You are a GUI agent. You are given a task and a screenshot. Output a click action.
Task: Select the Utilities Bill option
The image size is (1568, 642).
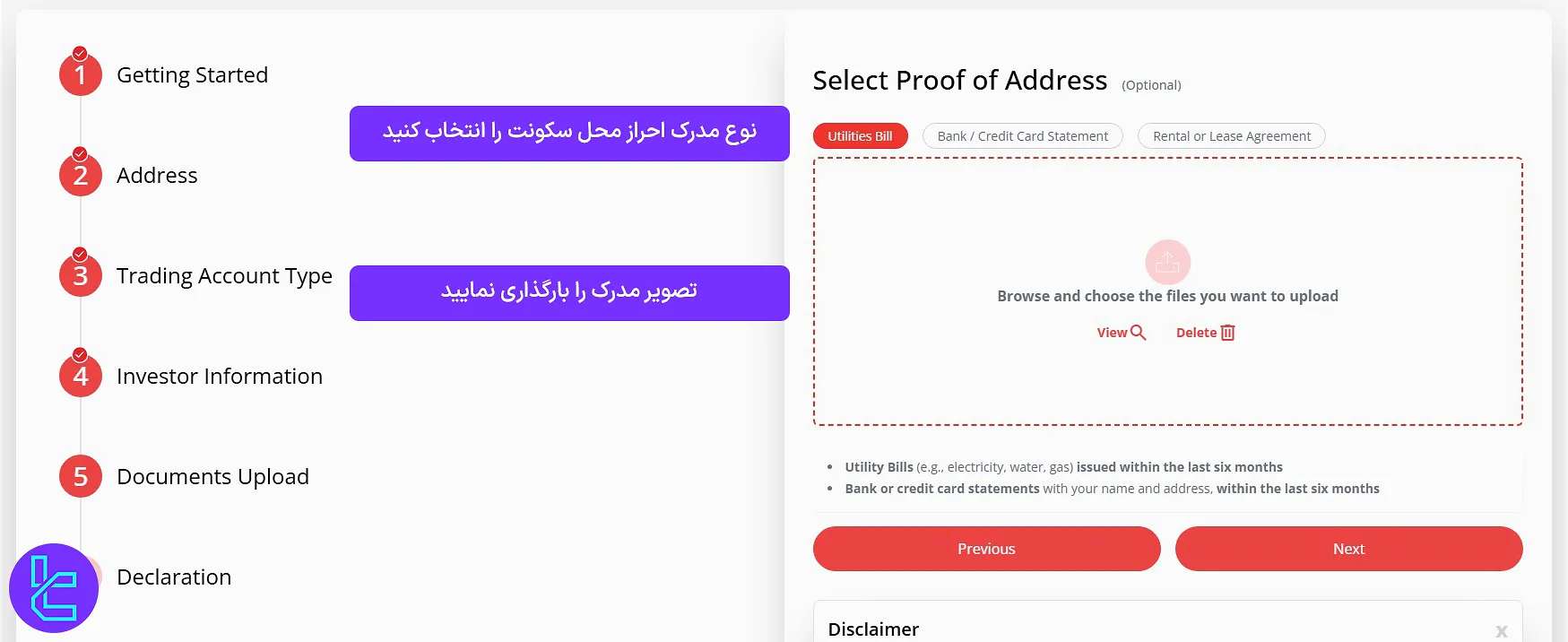860,135
